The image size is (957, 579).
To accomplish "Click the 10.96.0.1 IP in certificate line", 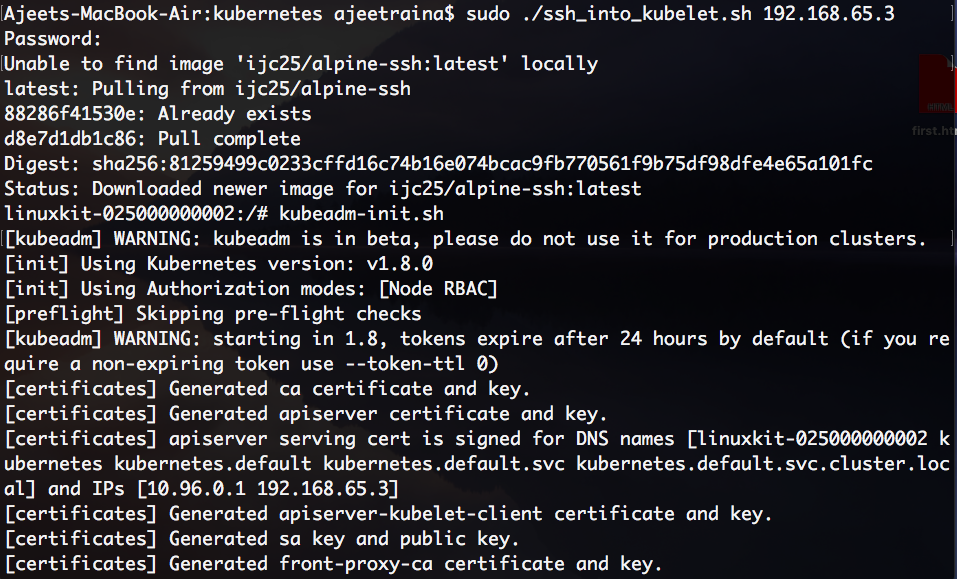I will pyautogui.click(x=195, y=489).
